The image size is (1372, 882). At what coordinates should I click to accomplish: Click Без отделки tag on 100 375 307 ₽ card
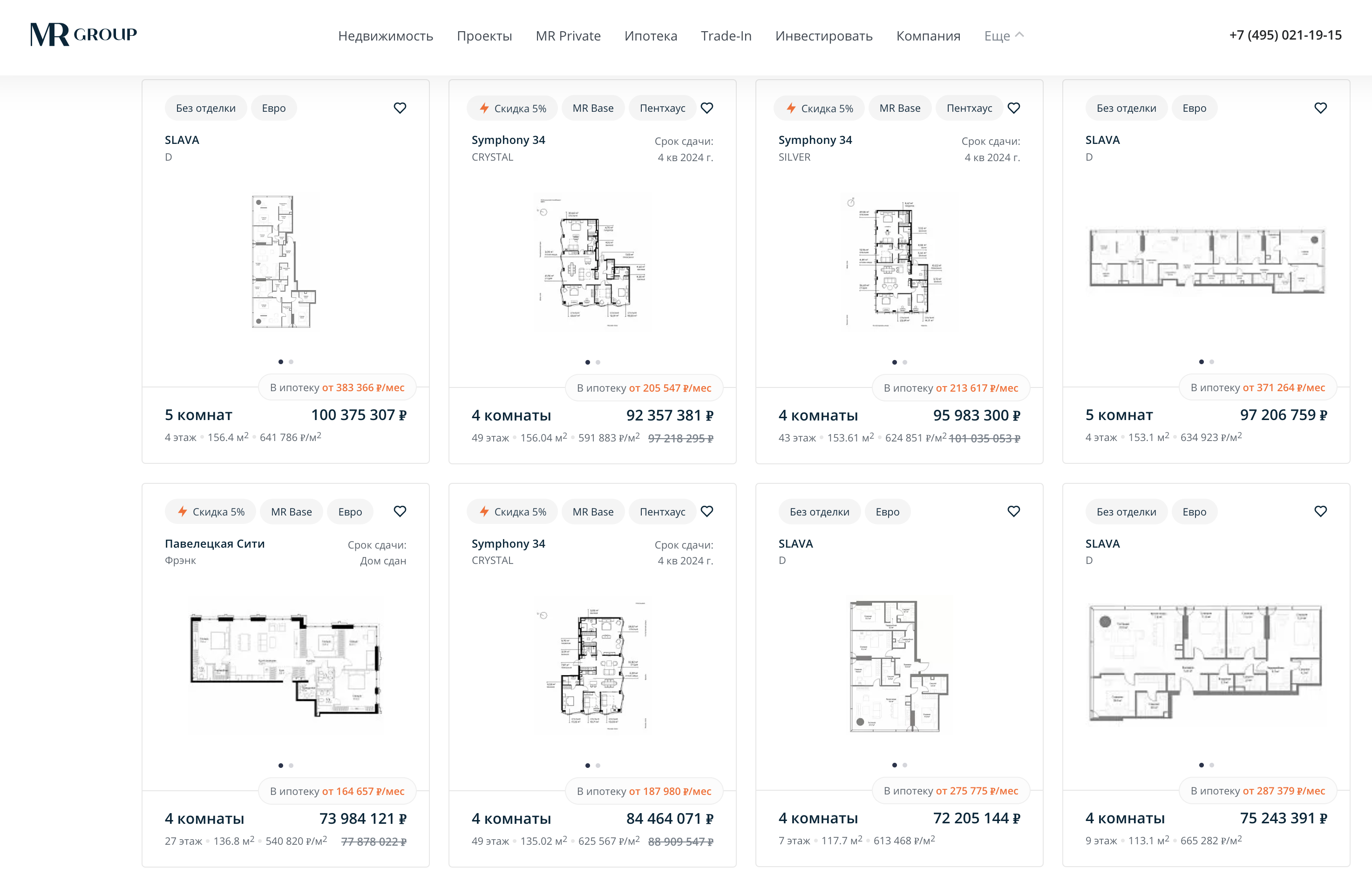(x=205, y=108)
